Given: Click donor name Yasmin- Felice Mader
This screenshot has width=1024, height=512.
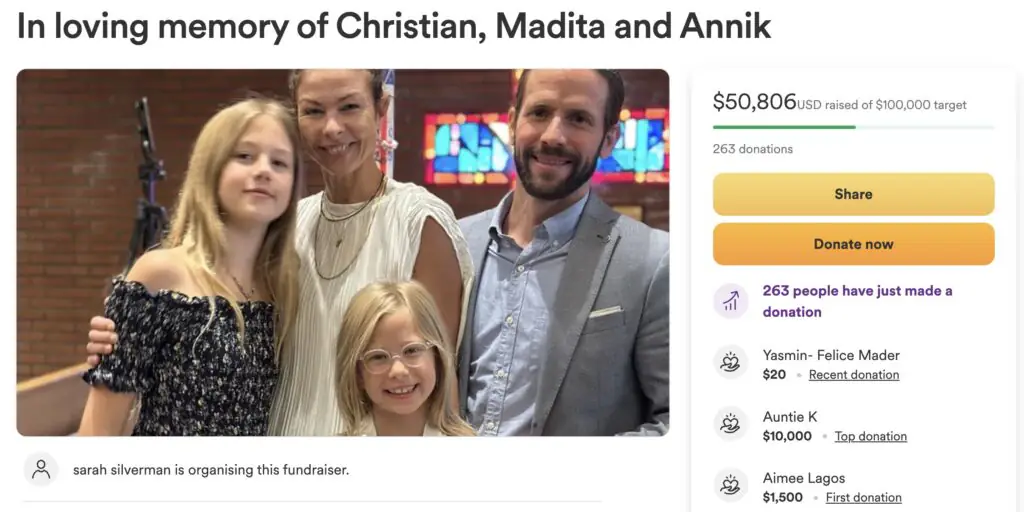Looking at the screenshot, I should pyautogui.click(x=830, y=355).
